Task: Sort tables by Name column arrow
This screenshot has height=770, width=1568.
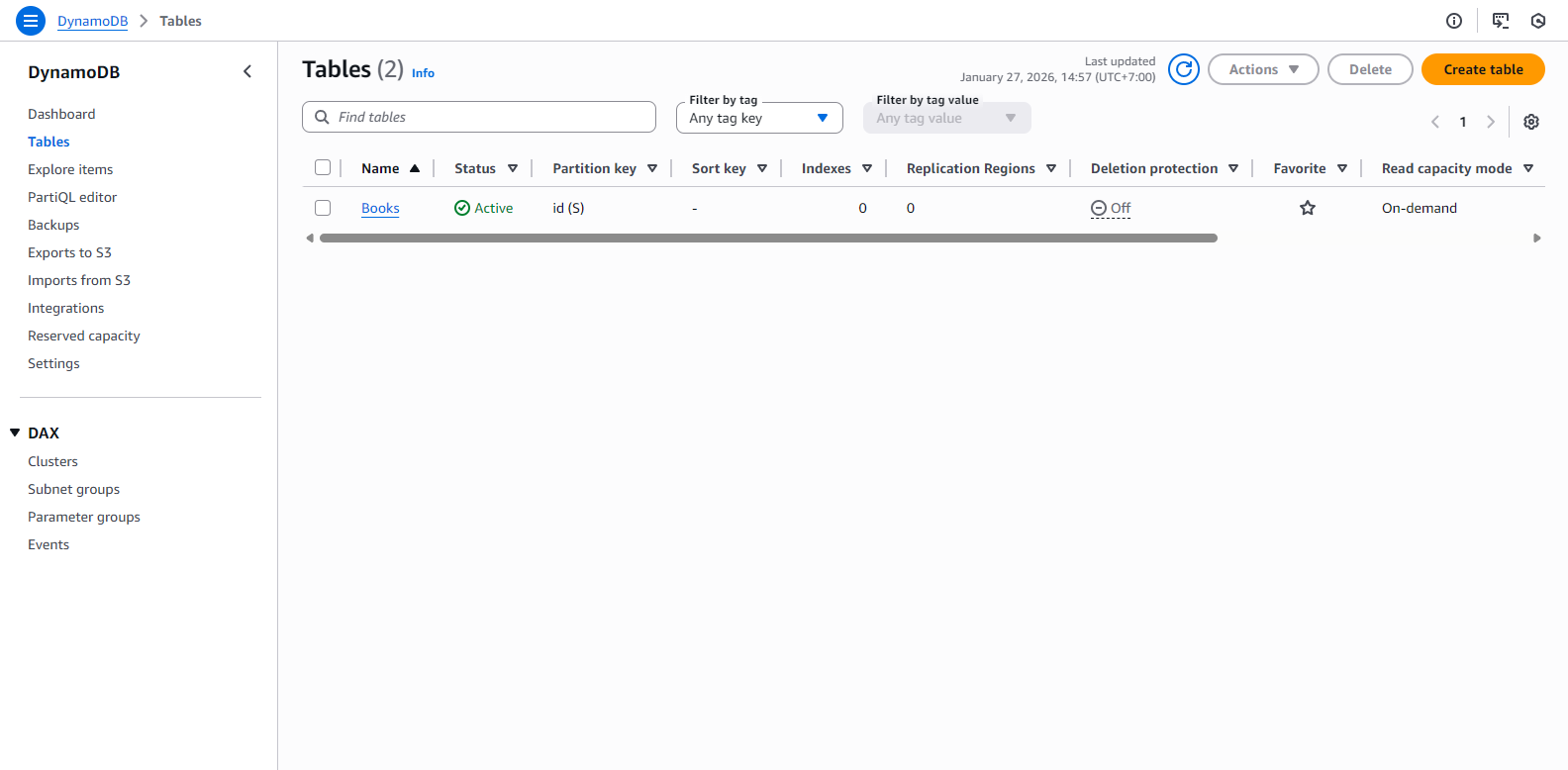Action: point(415,168)
